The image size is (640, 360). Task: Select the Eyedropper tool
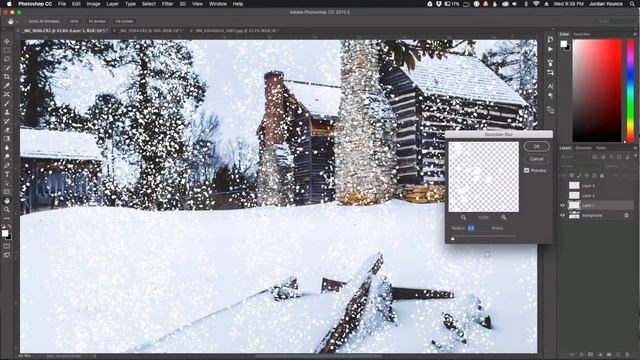tap(7, 85)
